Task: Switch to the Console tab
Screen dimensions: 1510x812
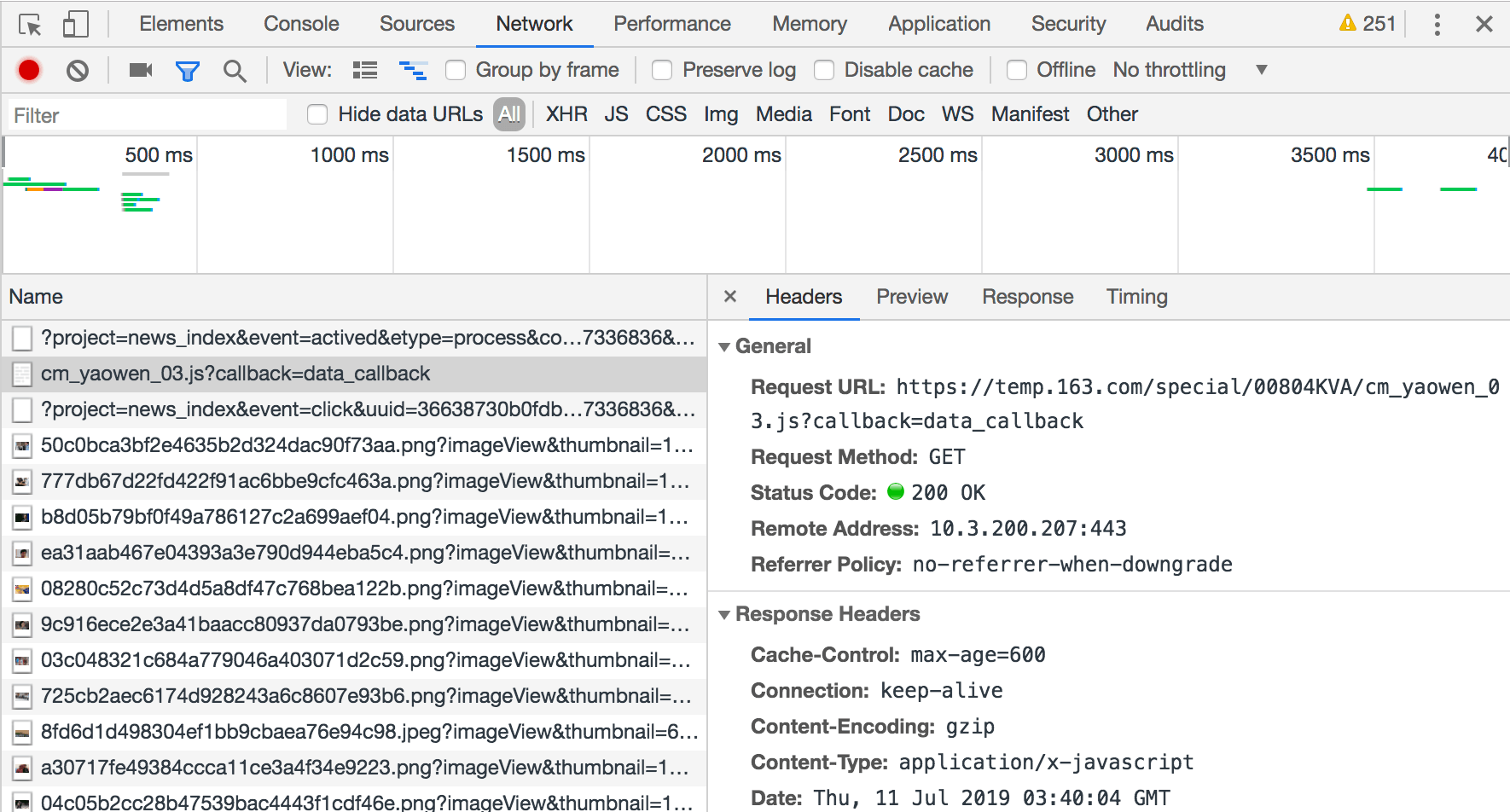Action: [x=301, y=24]
